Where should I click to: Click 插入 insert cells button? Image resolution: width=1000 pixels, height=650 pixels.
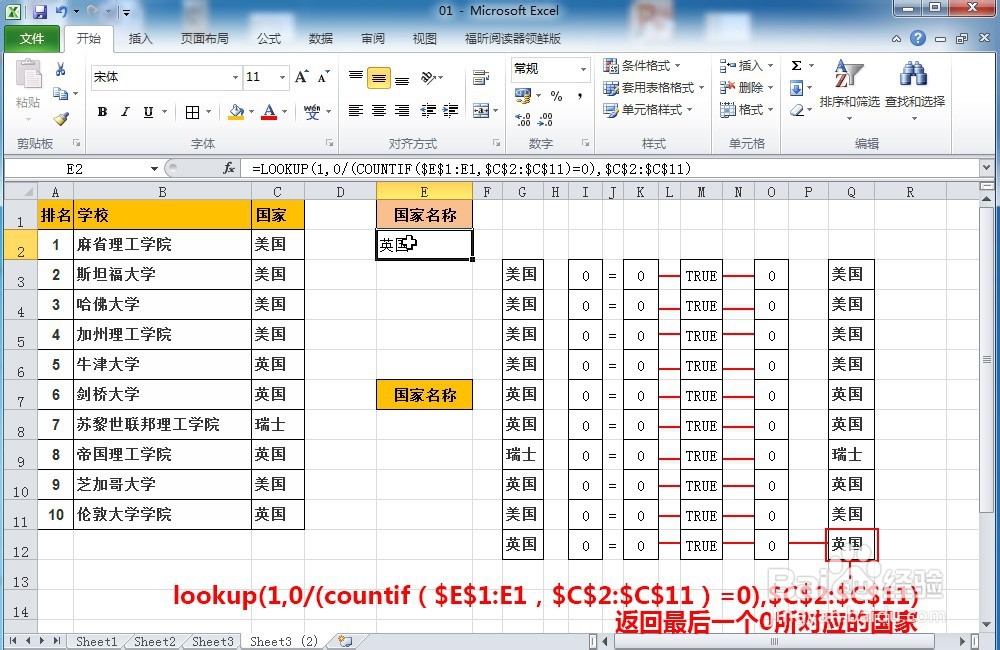coord(746,66)
